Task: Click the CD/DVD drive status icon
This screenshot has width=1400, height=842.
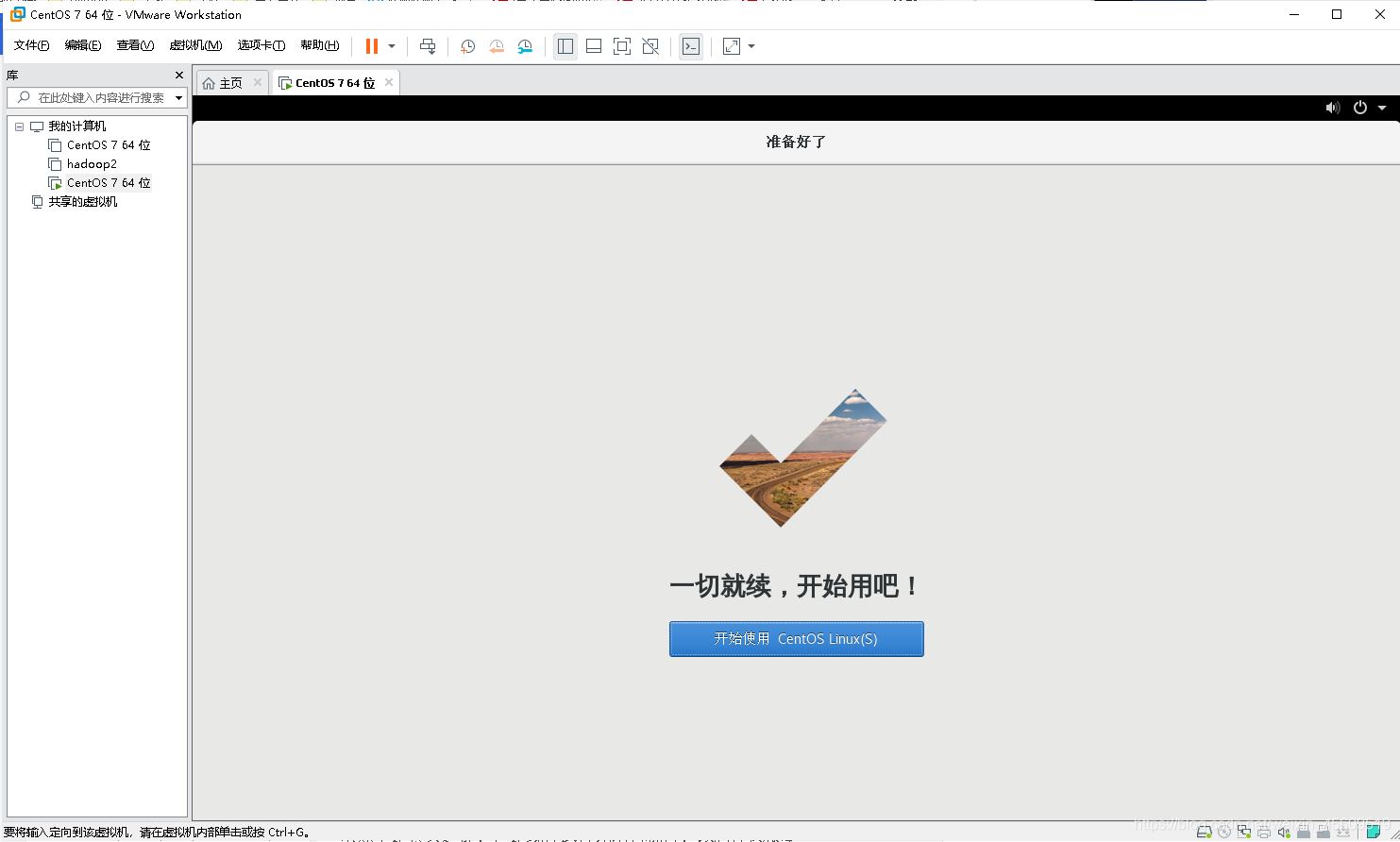Action: click(1224, 832)
